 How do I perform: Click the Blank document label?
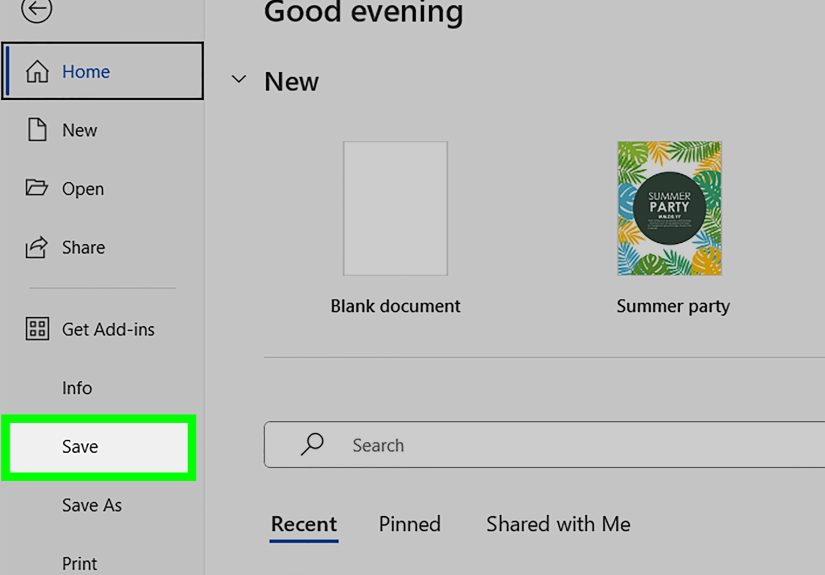click(x=395, y=306)
